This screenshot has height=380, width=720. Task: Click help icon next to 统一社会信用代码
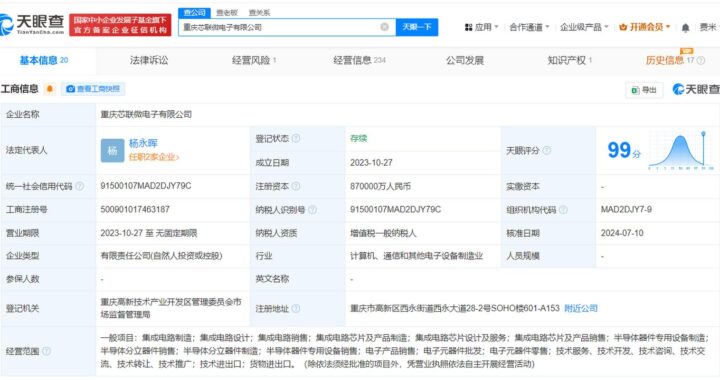79,186
